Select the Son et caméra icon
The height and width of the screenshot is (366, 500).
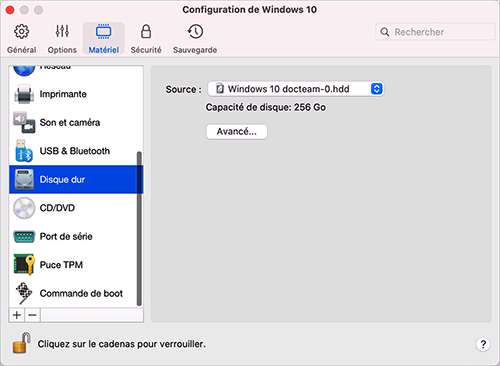pos(24,122)
